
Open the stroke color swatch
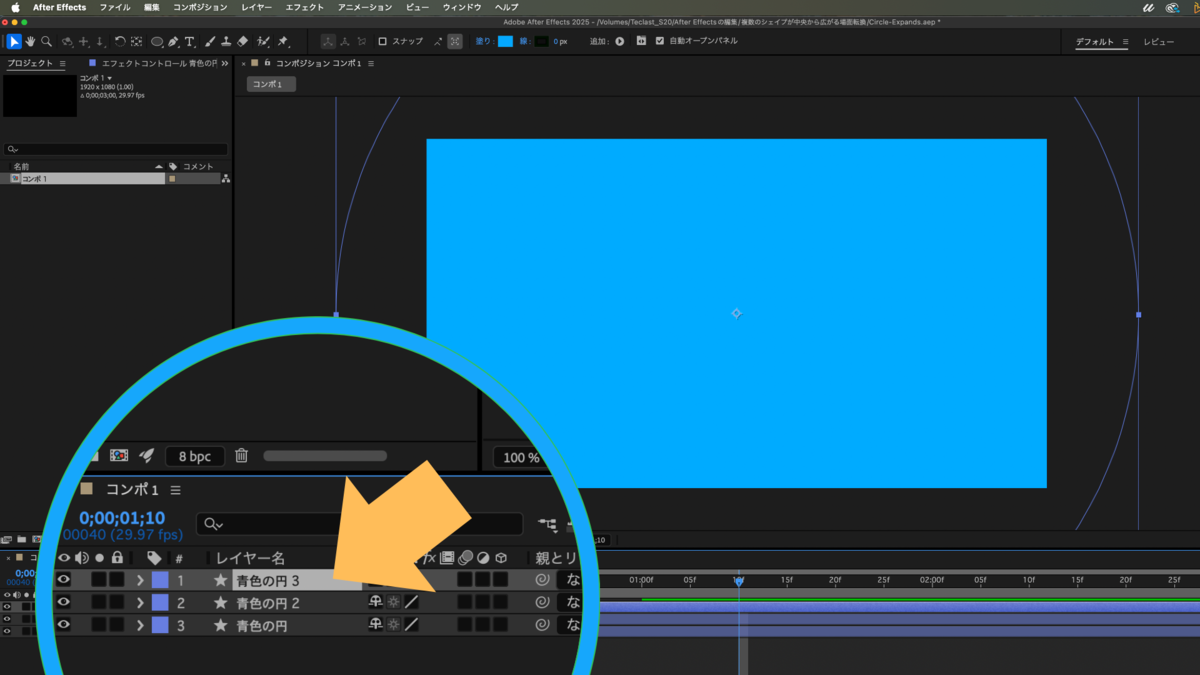[x=541, y=41]
